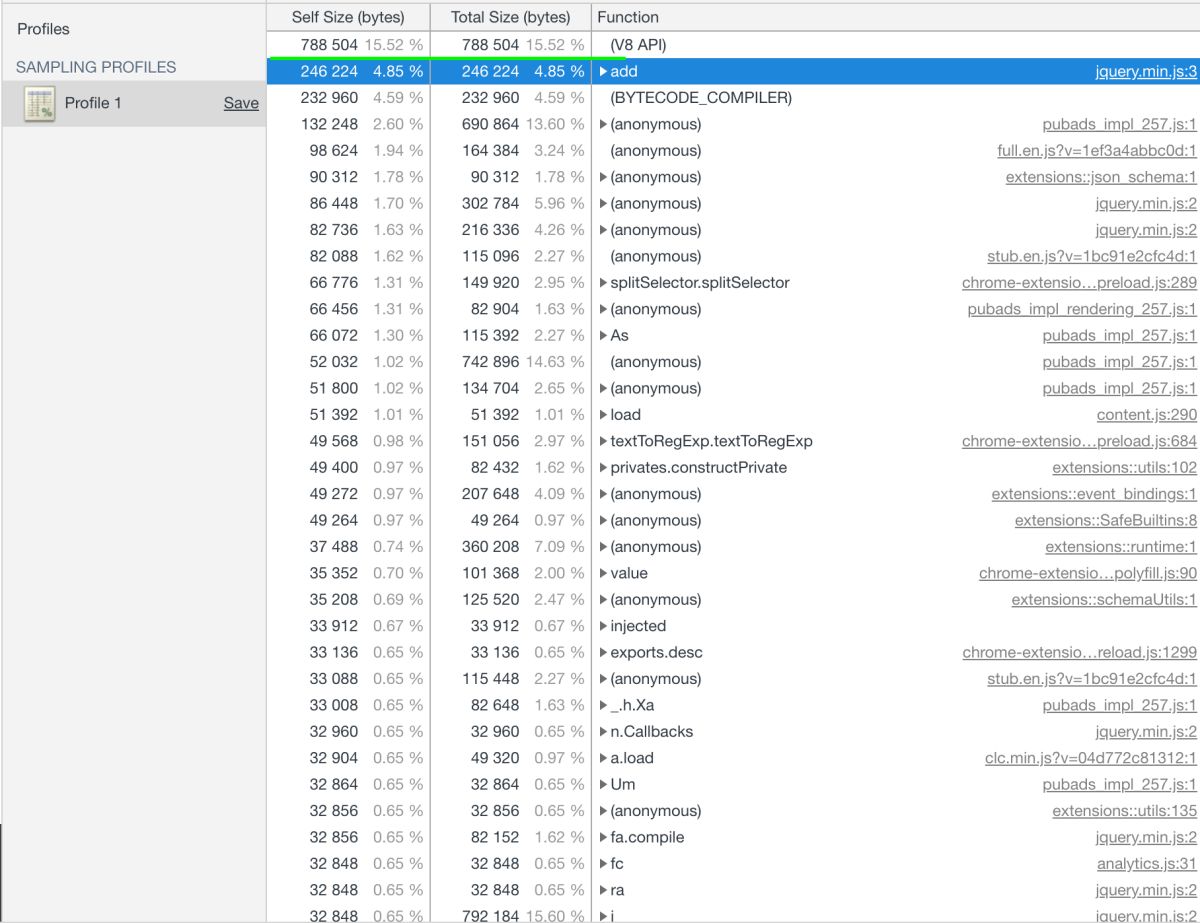This screenshot has width=1200, height=923.
Task: Open extensions::event_bindings:1 link
Action: [1094, 494]
